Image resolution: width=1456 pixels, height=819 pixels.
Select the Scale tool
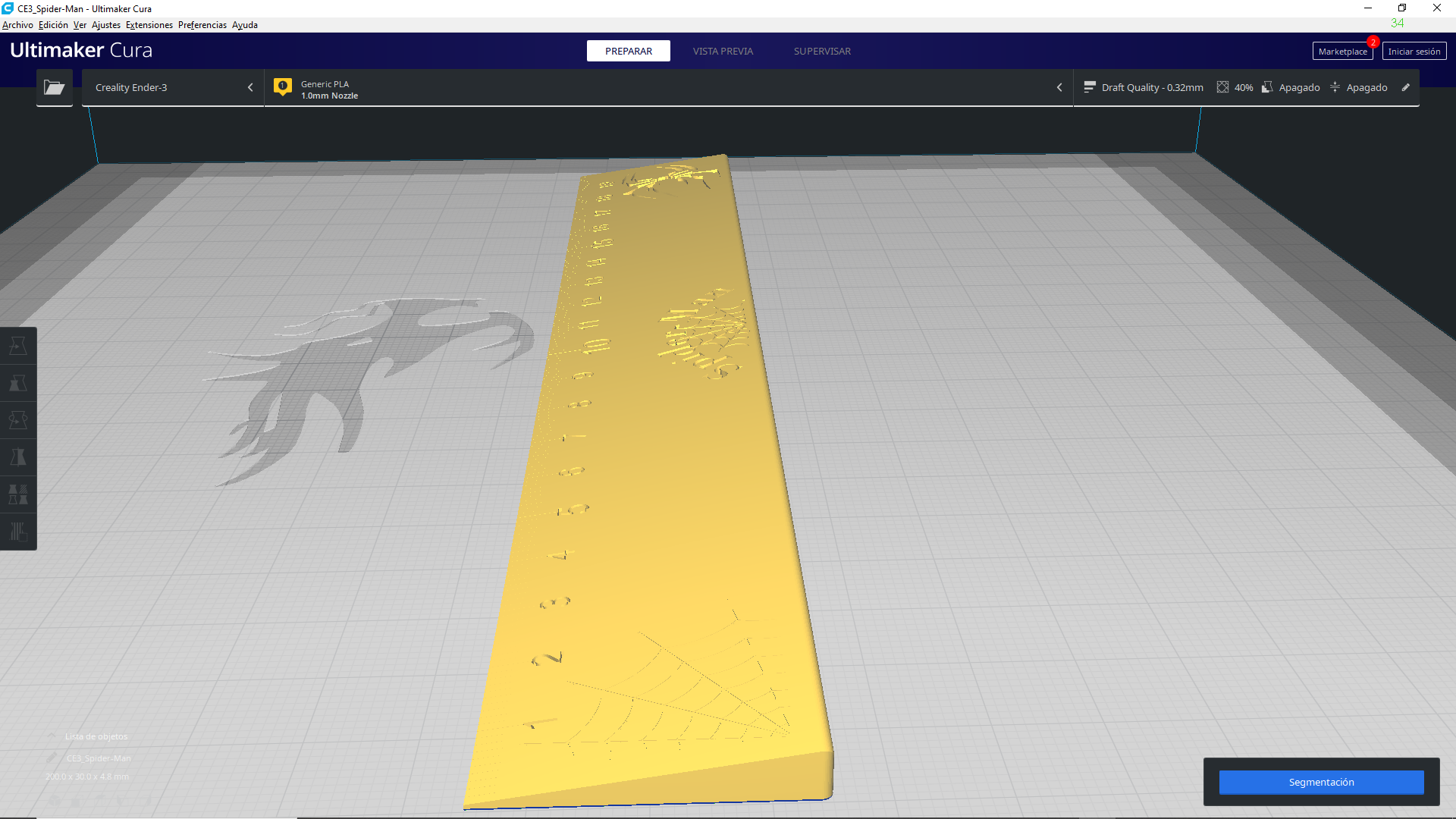pyautogui.click(x=18, y=382)
